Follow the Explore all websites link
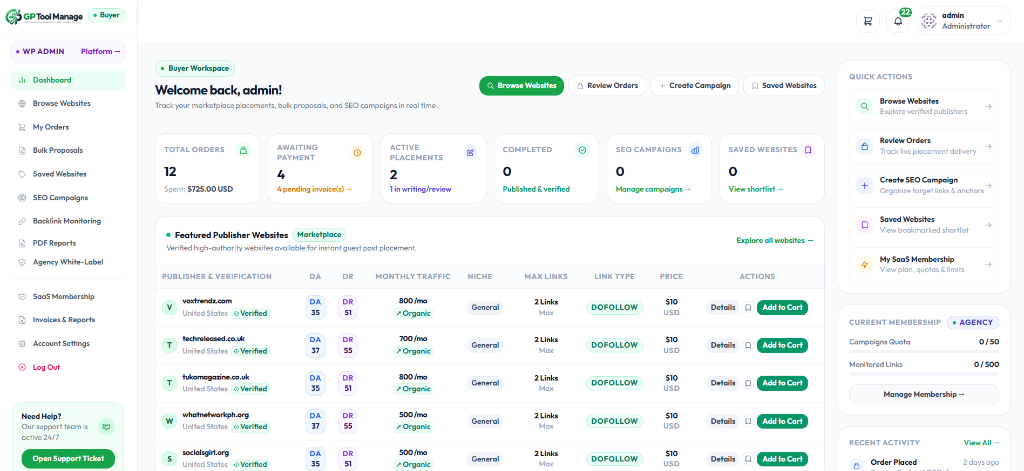Image resolution: width=1024 pixels, height=471 pixels. [x=775, y=240]
